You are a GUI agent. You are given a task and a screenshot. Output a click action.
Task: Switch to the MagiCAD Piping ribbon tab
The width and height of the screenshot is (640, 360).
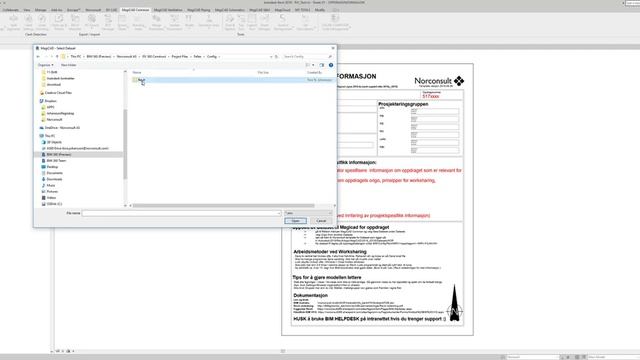click(x=198, y=10)
